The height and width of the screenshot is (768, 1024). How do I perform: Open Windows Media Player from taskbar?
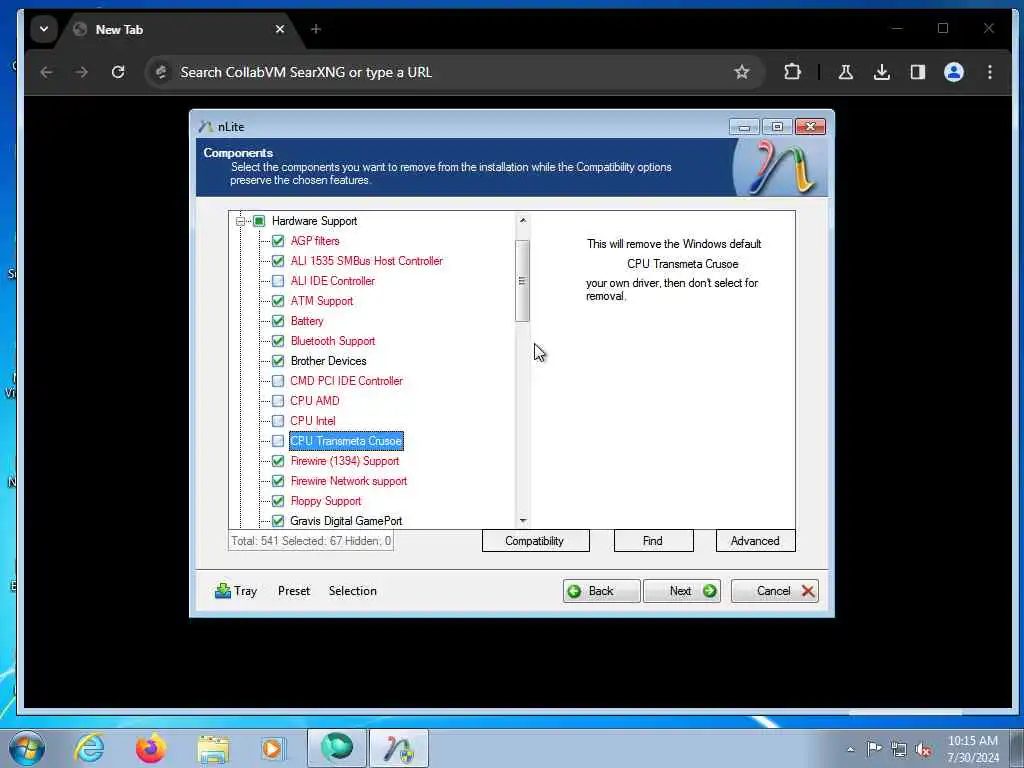click(x=273, y=748)
